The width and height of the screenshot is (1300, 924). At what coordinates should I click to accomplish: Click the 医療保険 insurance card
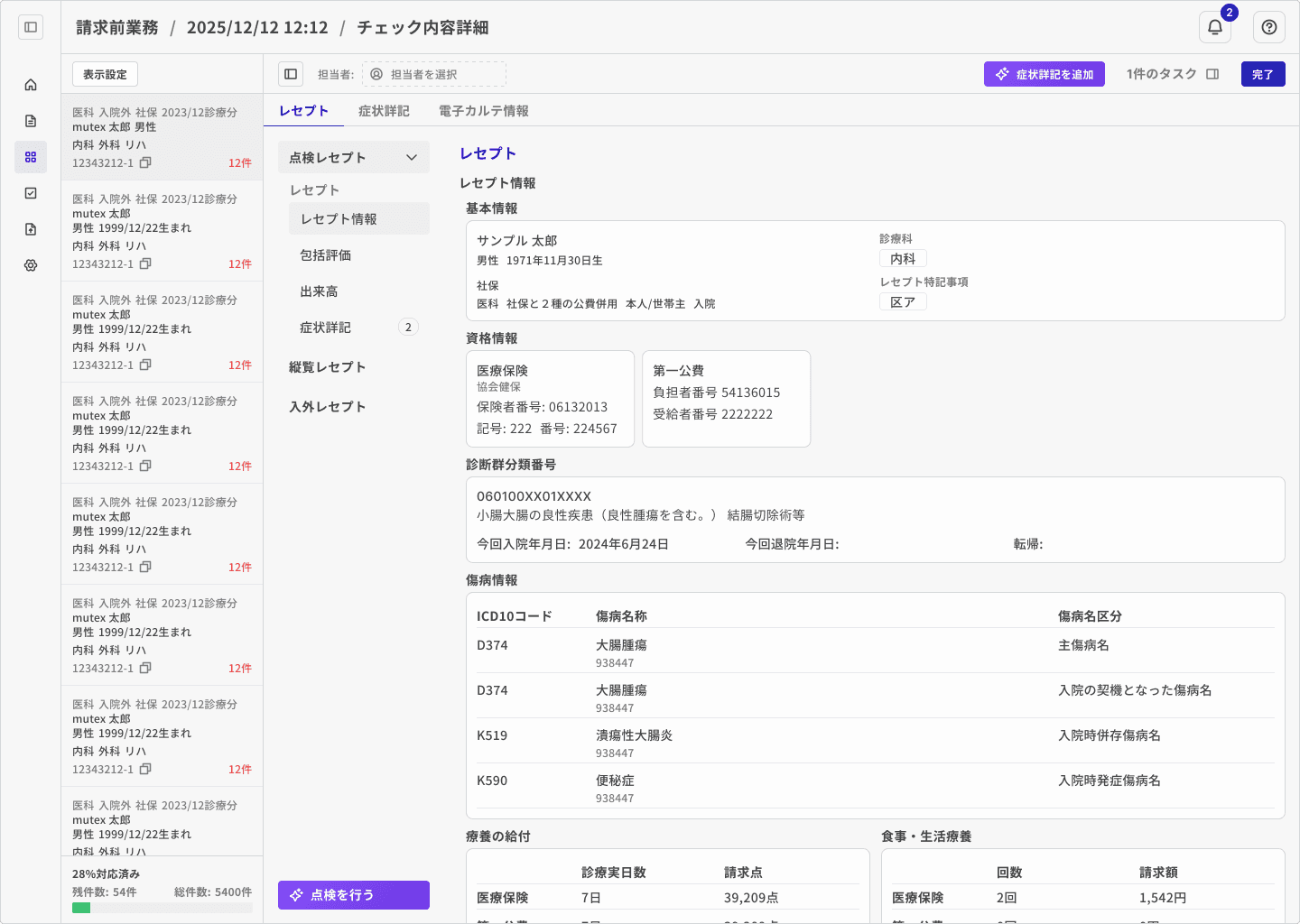point(550,399)
